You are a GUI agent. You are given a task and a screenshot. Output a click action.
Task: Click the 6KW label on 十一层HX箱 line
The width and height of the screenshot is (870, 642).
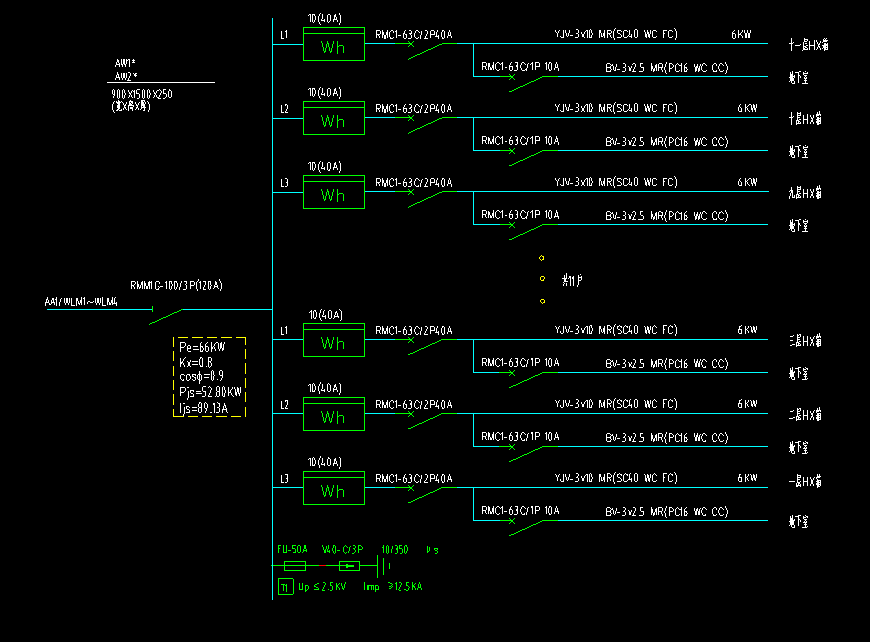point(741,34)
